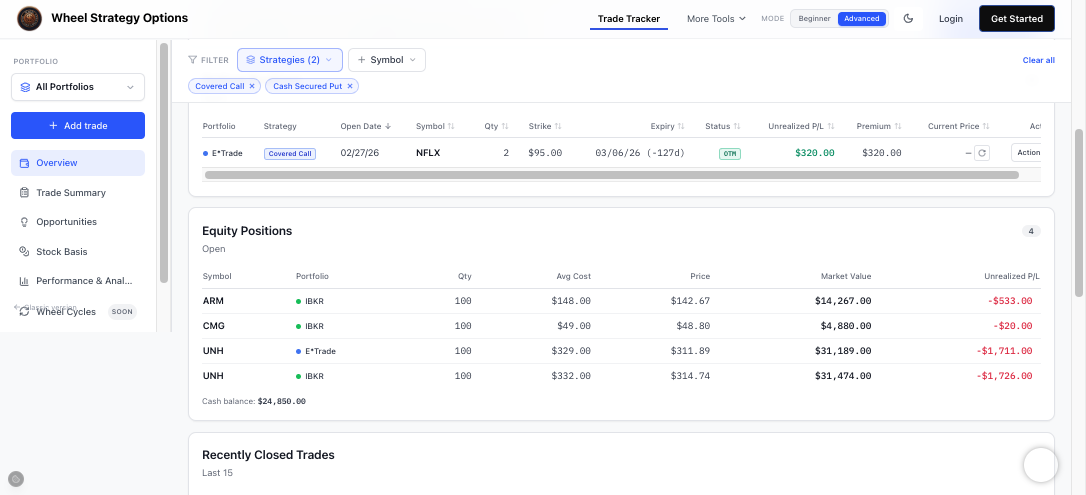Click the Filter funnel icon
The height and width of the screenshot is (495, 1086).
(x=193, y=60)
